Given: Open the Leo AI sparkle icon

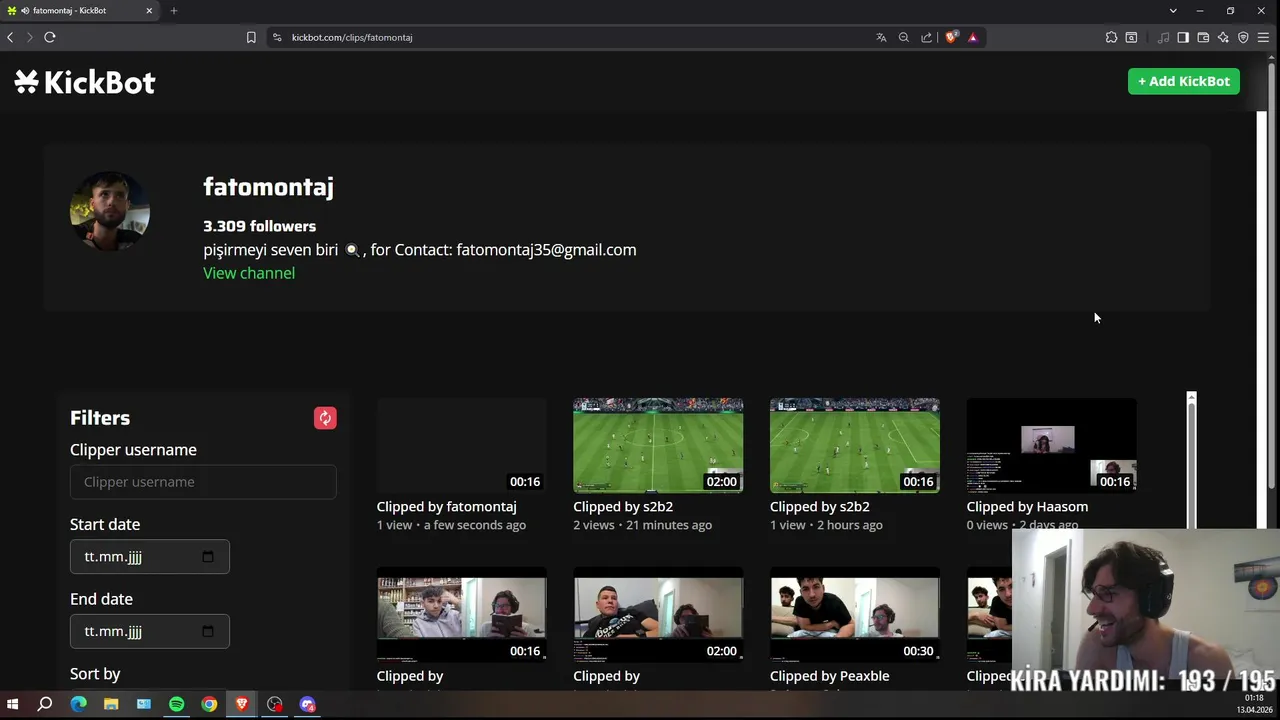Looking at the screenshot, I should pos(1223,37).
